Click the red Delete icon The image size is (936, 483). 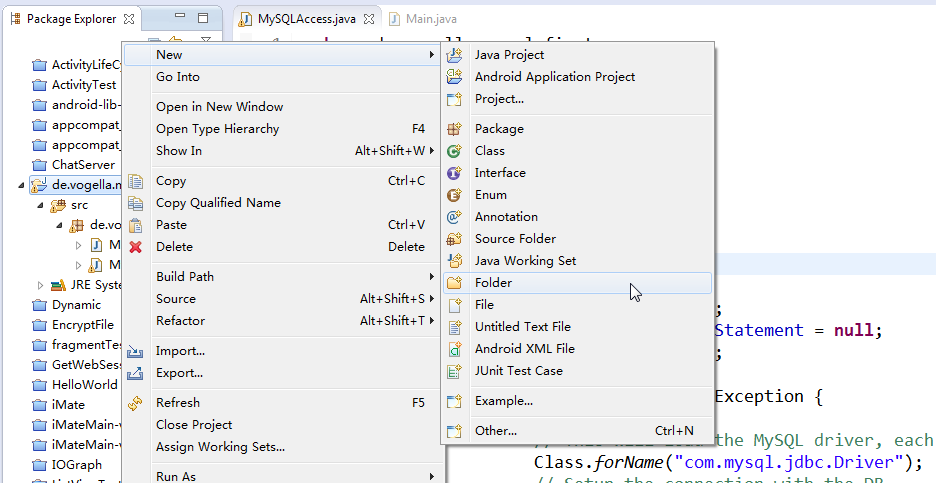[136, 247]
